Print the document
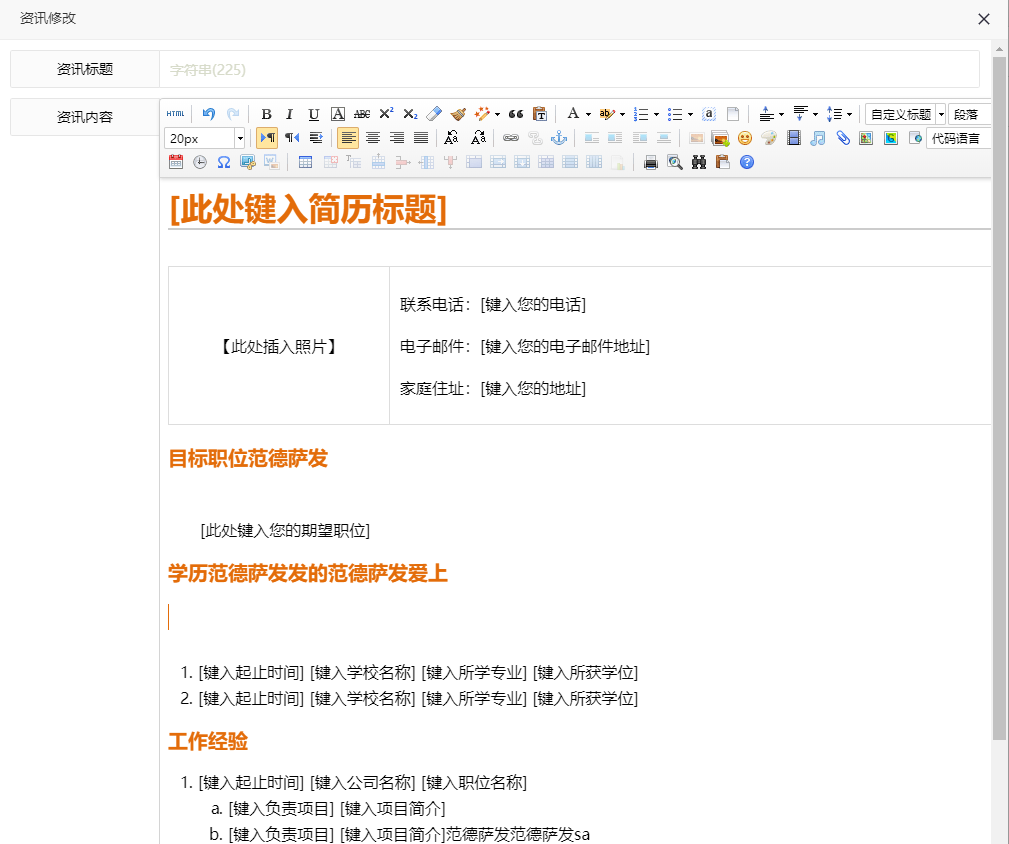Viewport: 1009px width, 844px height. [651, 162]
